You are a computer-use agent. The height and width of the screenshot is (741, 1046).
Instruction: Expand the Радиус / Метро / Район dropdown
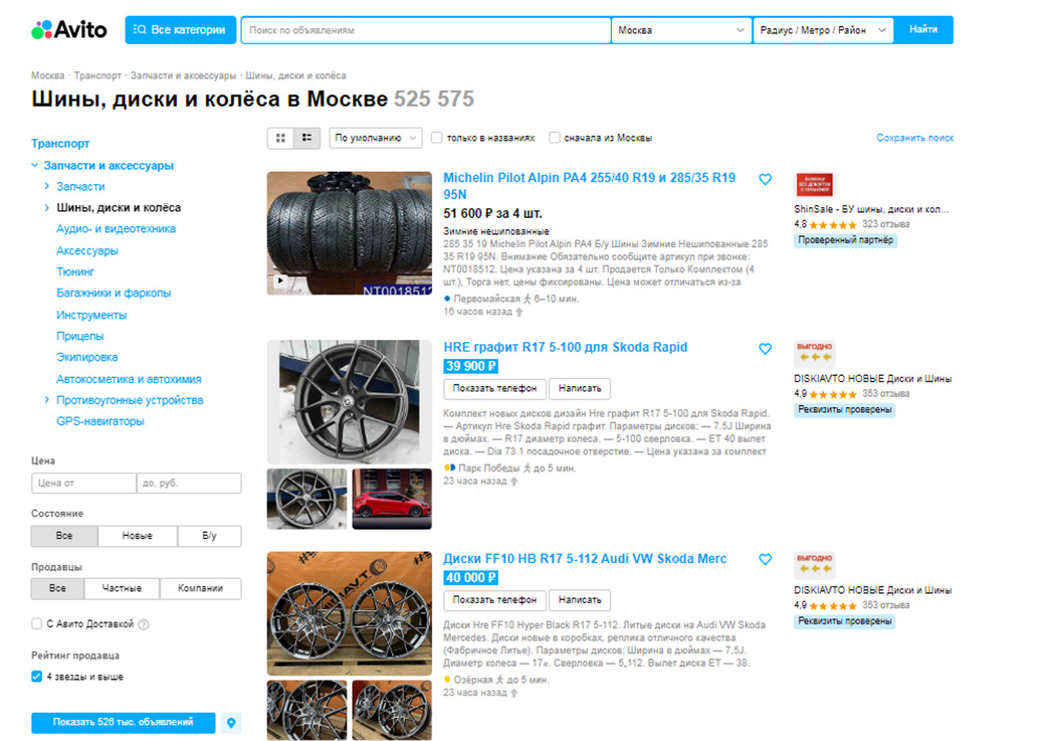point(823,30)
